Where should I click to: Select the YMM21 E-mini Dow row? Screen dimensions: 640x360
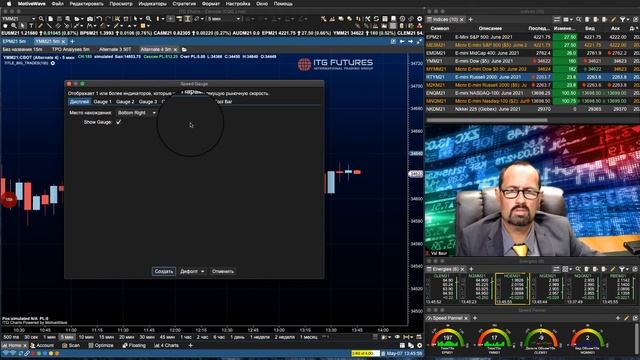(x=532, y=61)
